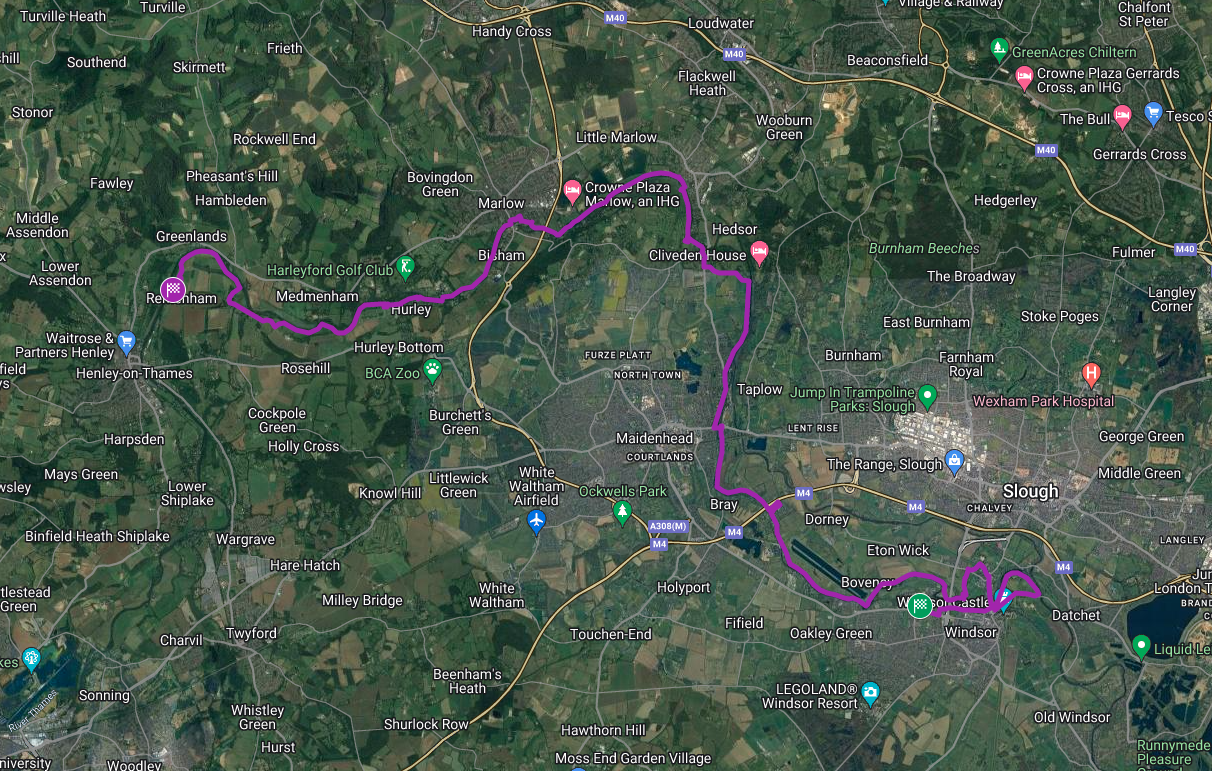The width and height of the screenshot is (1212, 771).
Task: Open the Wexham Park Hospital marker
Action: (x=1092, y=376)
